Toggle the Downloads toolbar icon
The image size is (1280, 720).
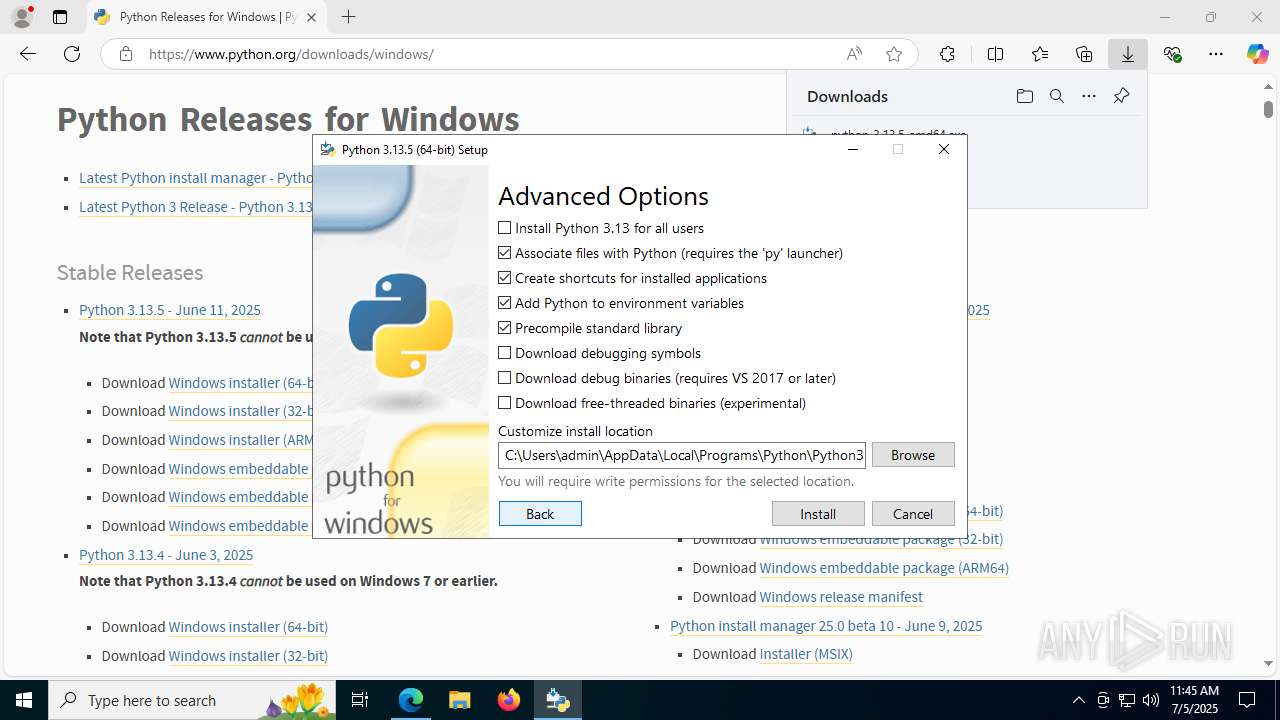pyautogui.click(x=1128, y=54)
